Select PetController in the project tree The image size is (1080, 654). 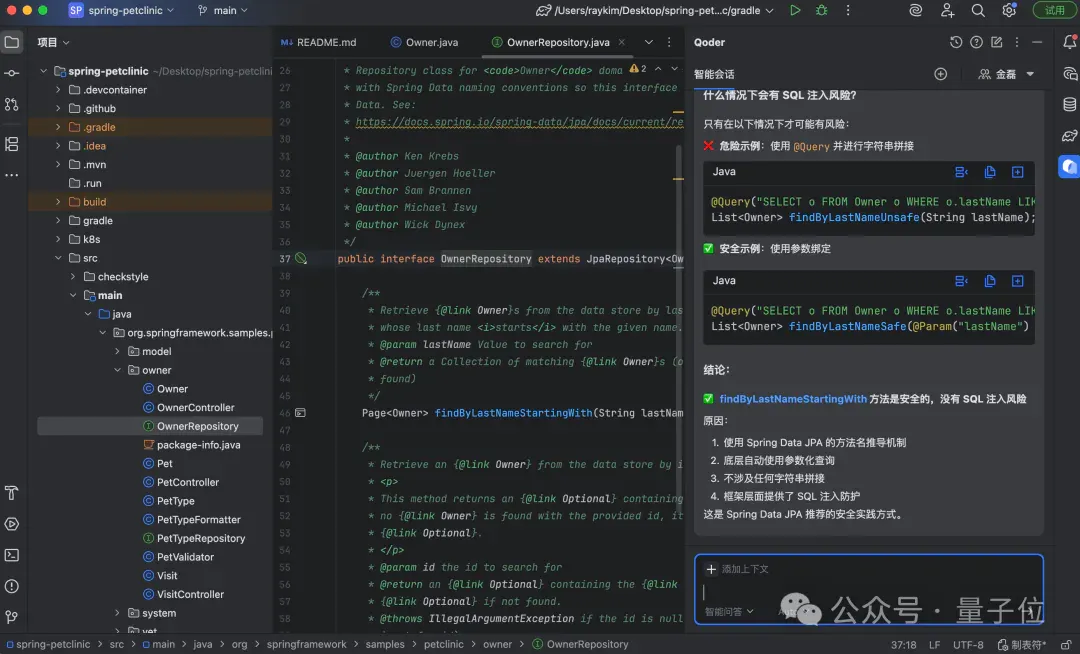coord(187,482)
